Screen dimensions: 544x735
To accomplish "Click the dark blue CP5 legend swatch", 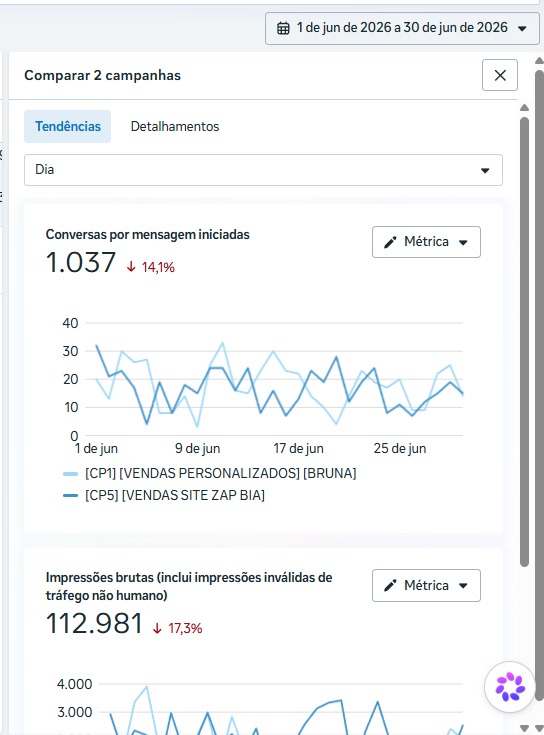I will click(x=70, y=495).
